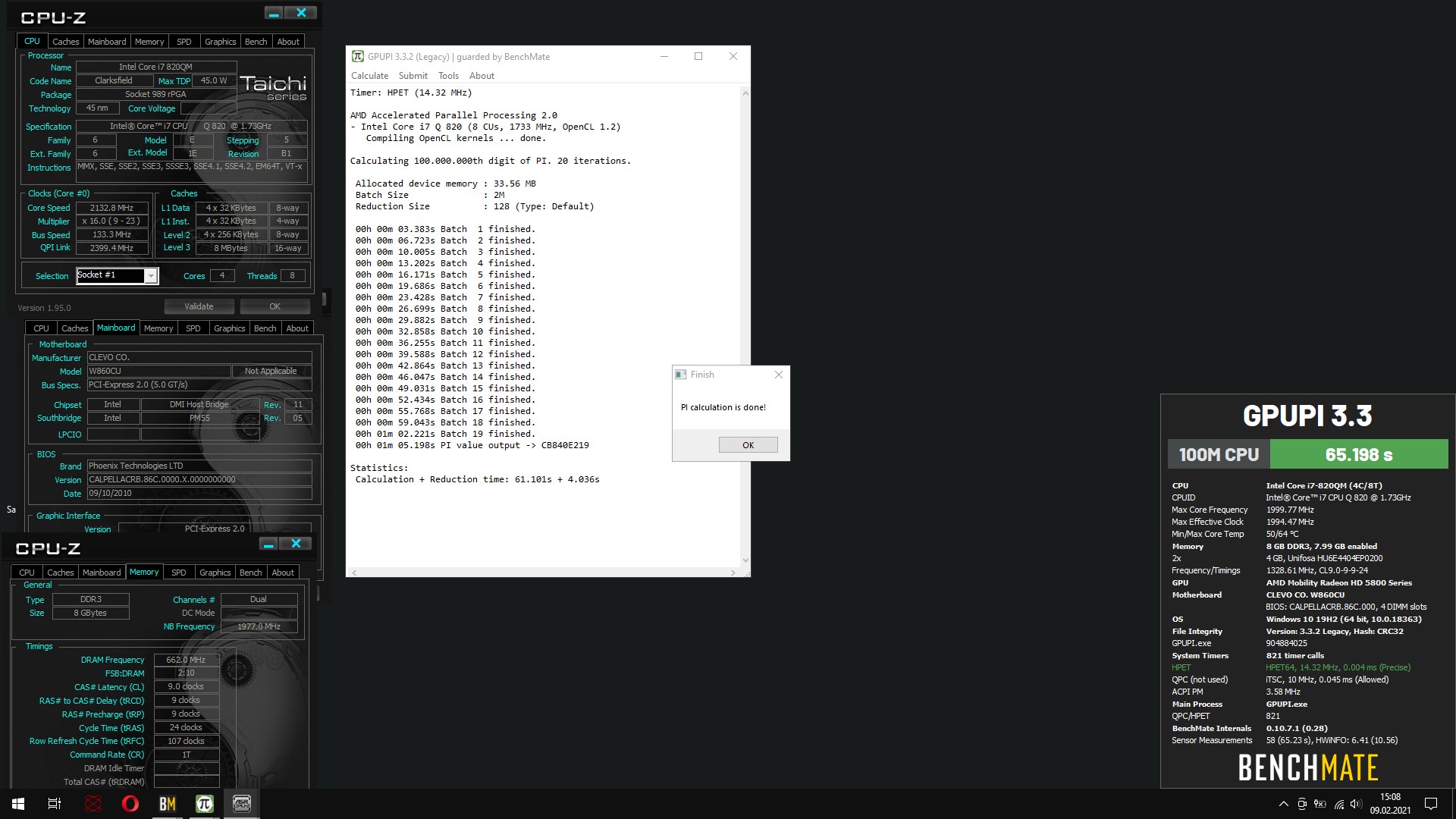Open the Socket #1 selection dropdown

tap(151, 276)
